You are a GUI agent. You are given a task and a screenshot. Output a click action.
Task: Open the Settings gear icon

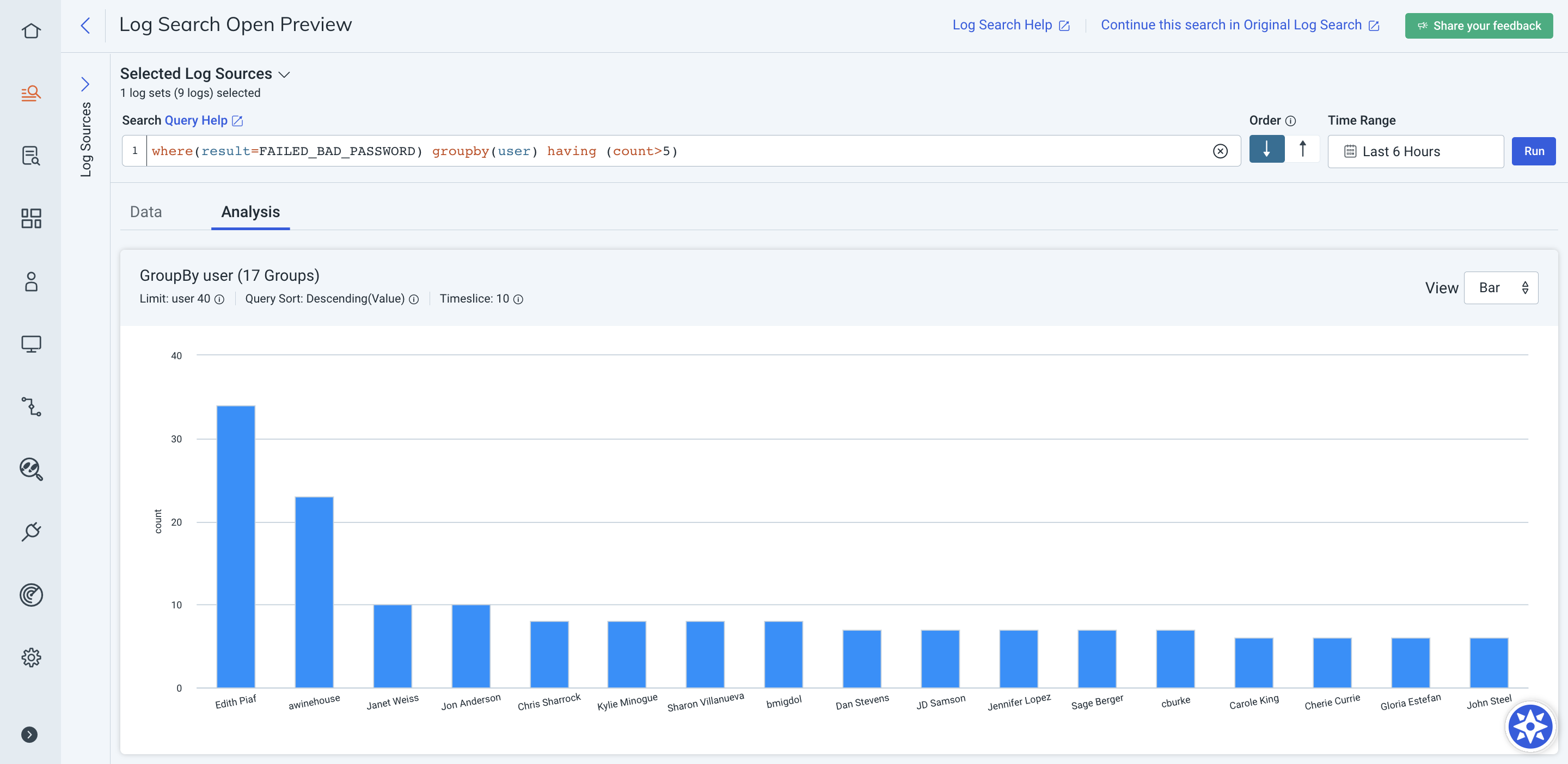tap(31, 657)
